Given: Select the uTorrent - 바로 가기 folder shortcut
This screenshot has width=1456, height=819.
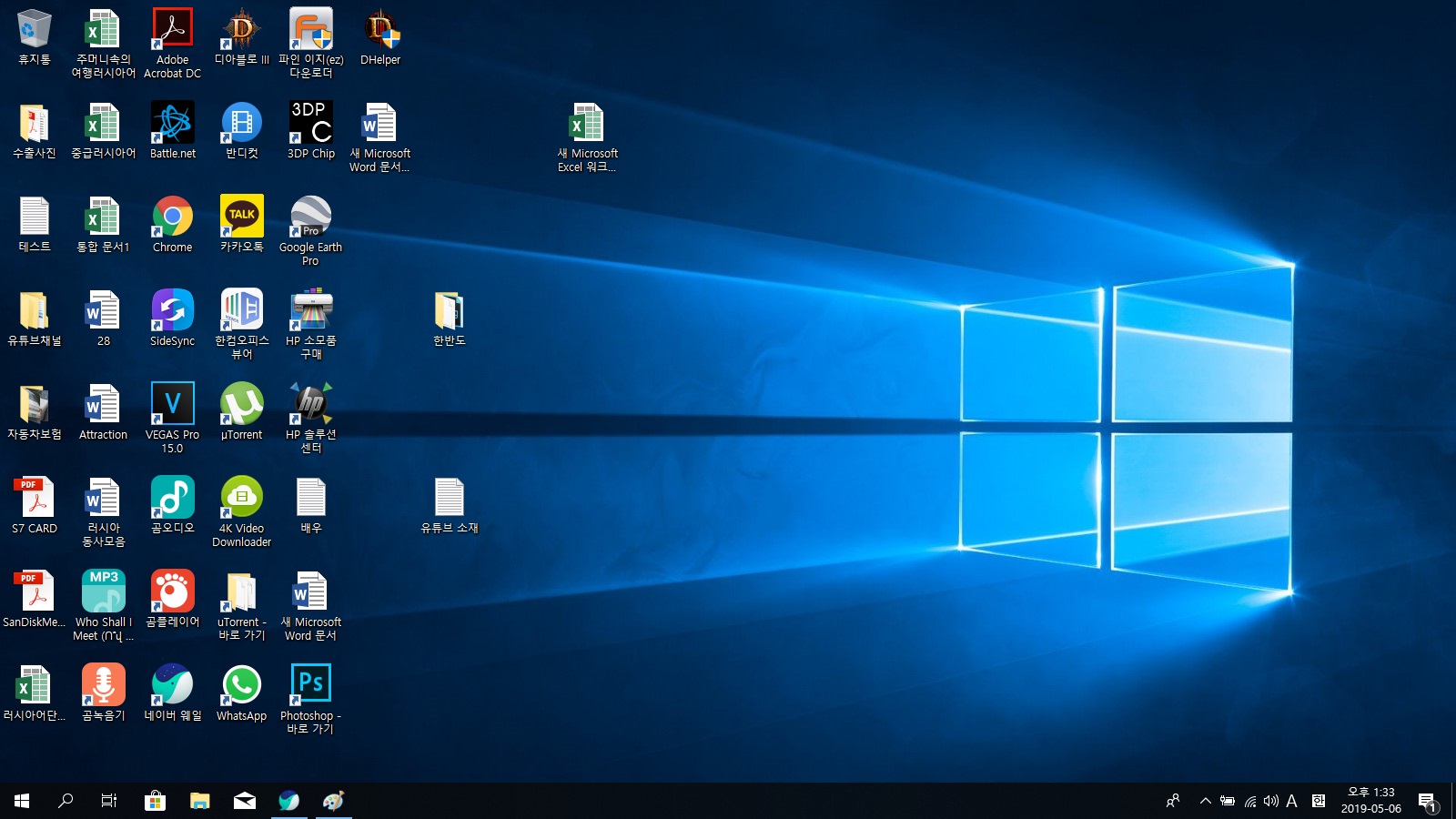Looking at the screenshot, I should pyautogui.click(x=242, y=605).
